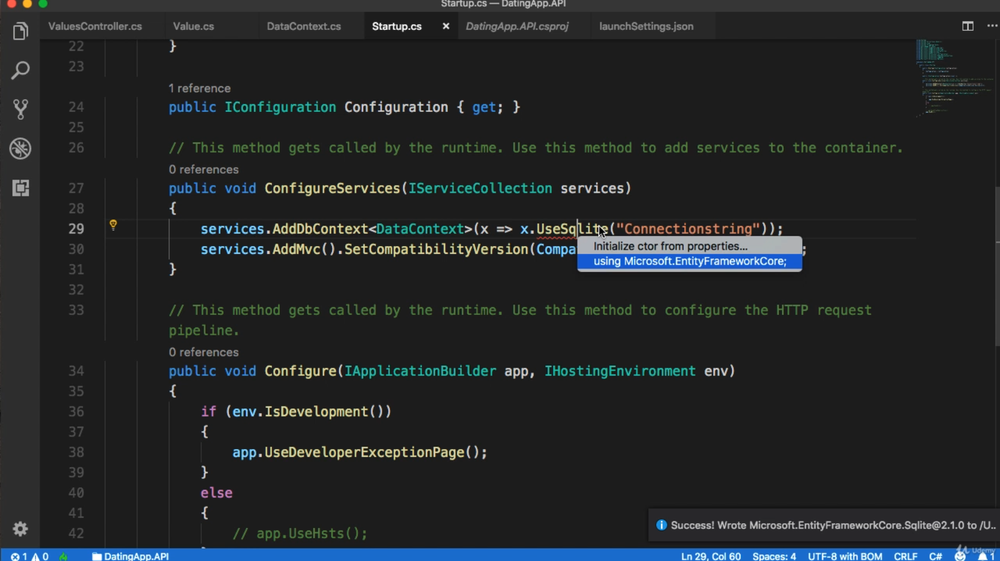The height and width of the screenshot is (561, 1000).
Task: Change indentation via 'Spaces: 4'
Action: tap(774, 556)
